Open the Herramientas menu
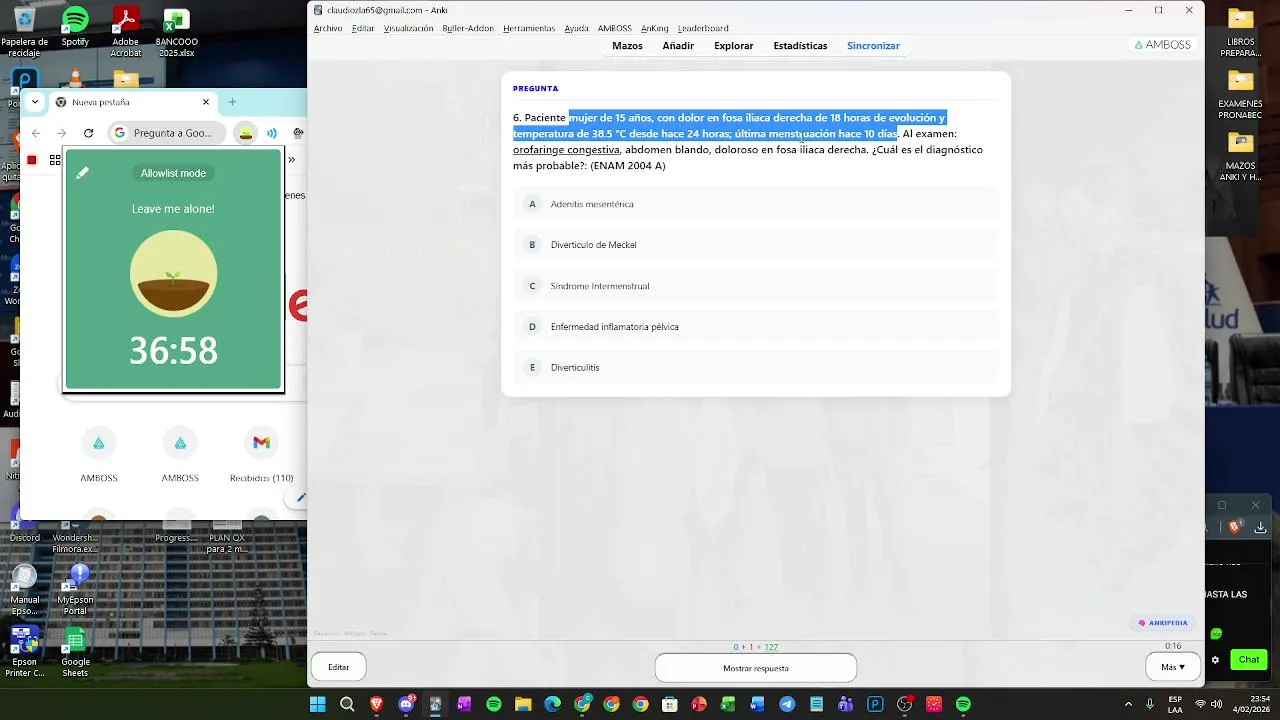Image resolution: width=1280 pixels, height=720 pixels. tap(529, 28)
